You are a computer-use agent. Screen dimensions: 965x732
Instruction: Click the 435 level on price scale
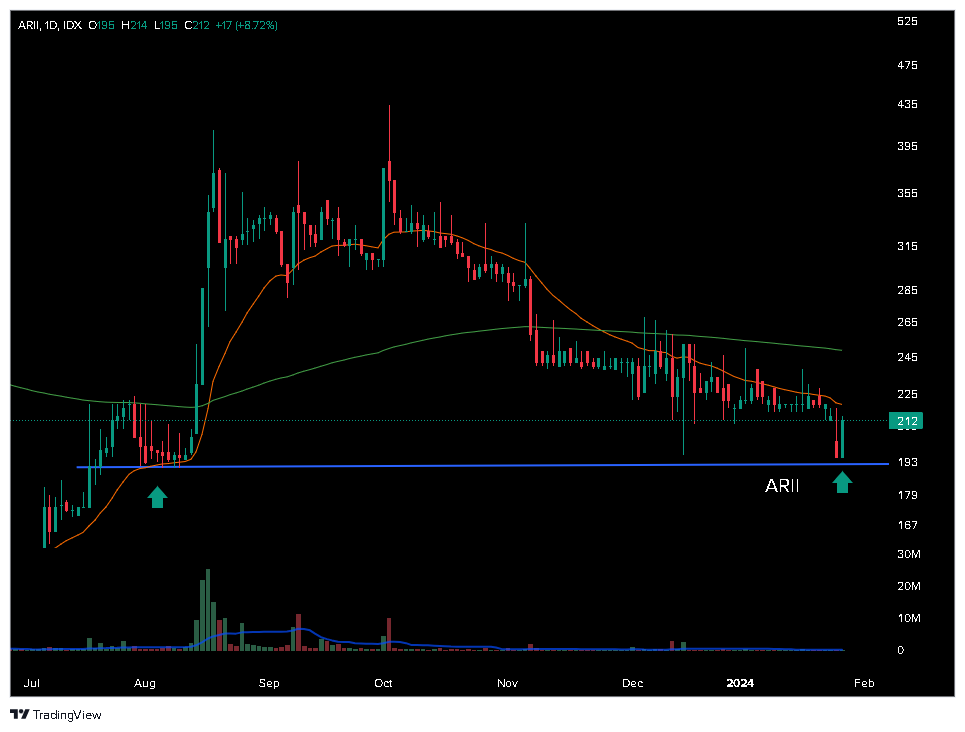(907, 104)
